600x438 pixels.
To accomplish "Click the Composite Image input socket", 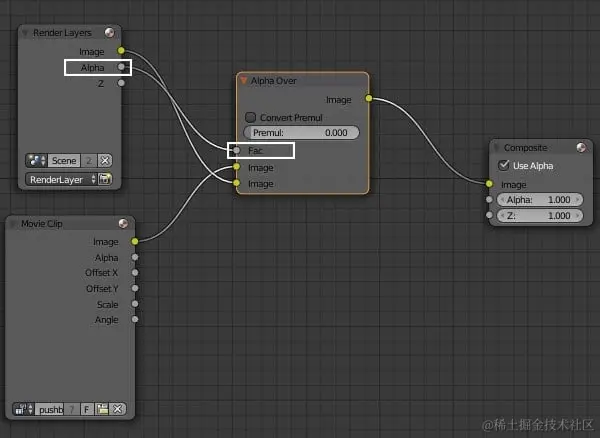I will [489, 184].
